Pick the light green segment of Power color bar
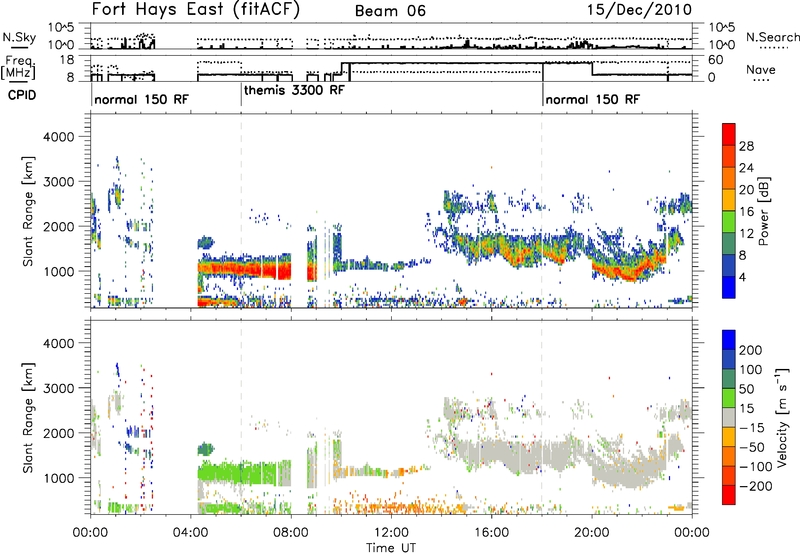Screen dimensions: 800x554 point(729,222)
